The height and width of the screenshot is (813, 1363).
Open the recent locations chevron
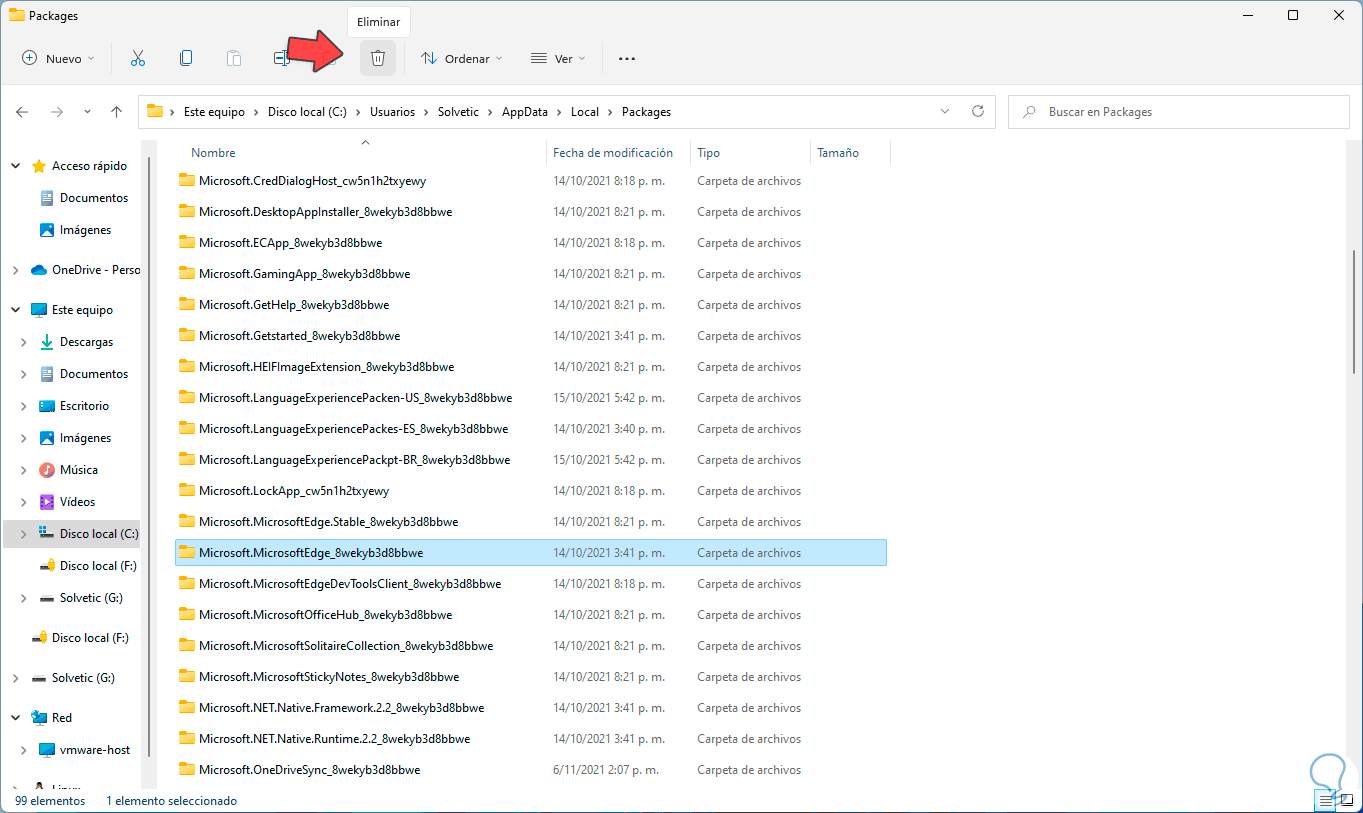pos(88,112)
